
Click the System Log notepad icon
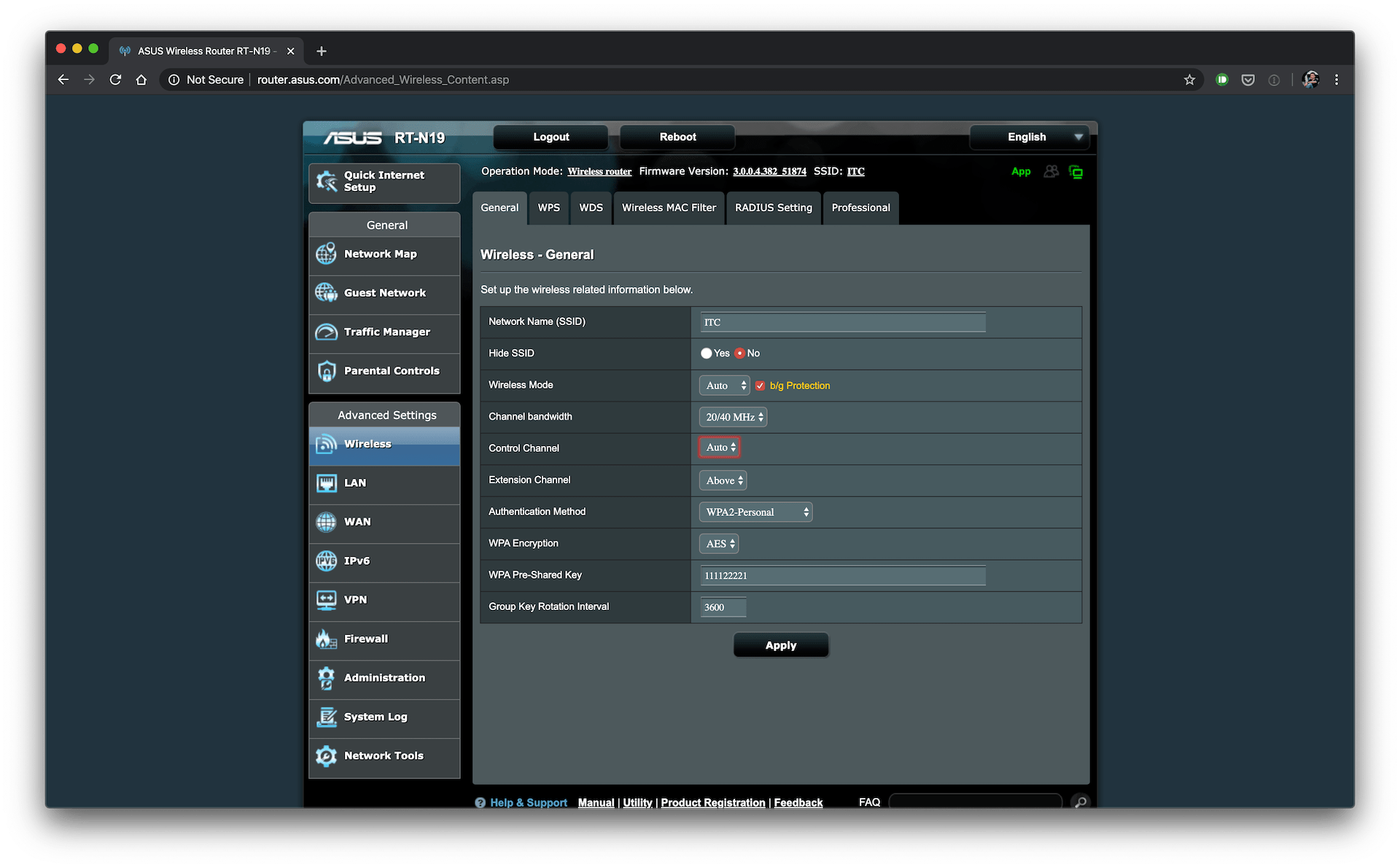point(326,717)
